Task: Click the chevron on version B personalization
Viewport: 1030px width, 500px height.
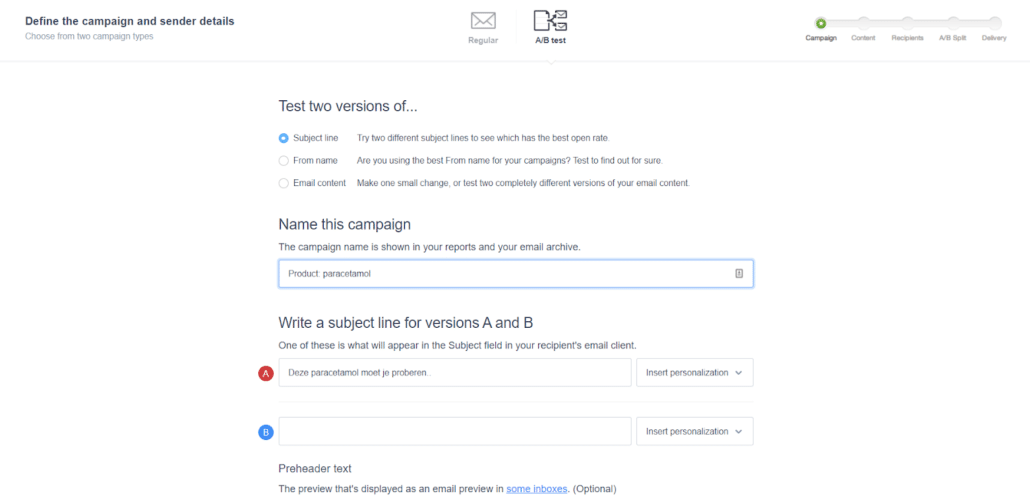Action: point(739,432)
